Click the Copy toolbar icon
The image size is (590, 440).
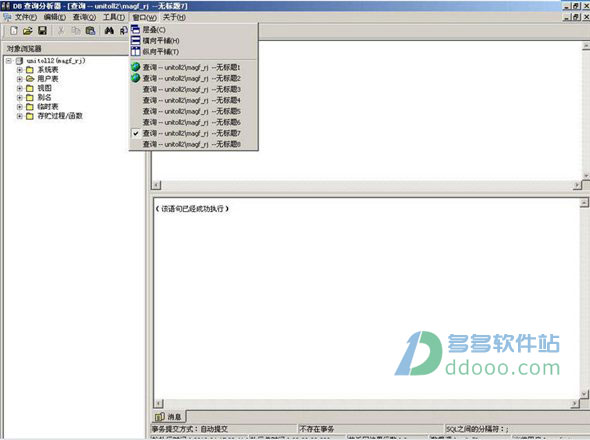[x=76, y=31]
